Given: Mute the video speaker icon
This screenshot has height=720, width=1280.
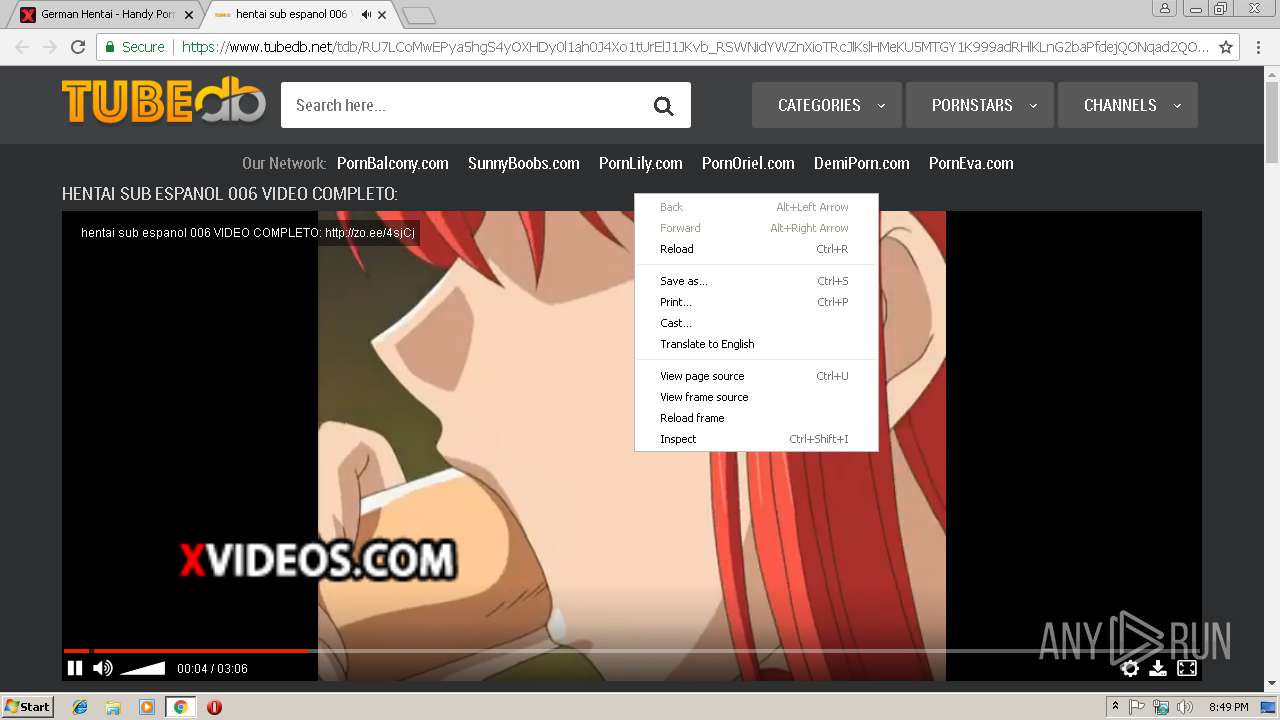Looking at the screenshot, I should (x=103, y=668).
